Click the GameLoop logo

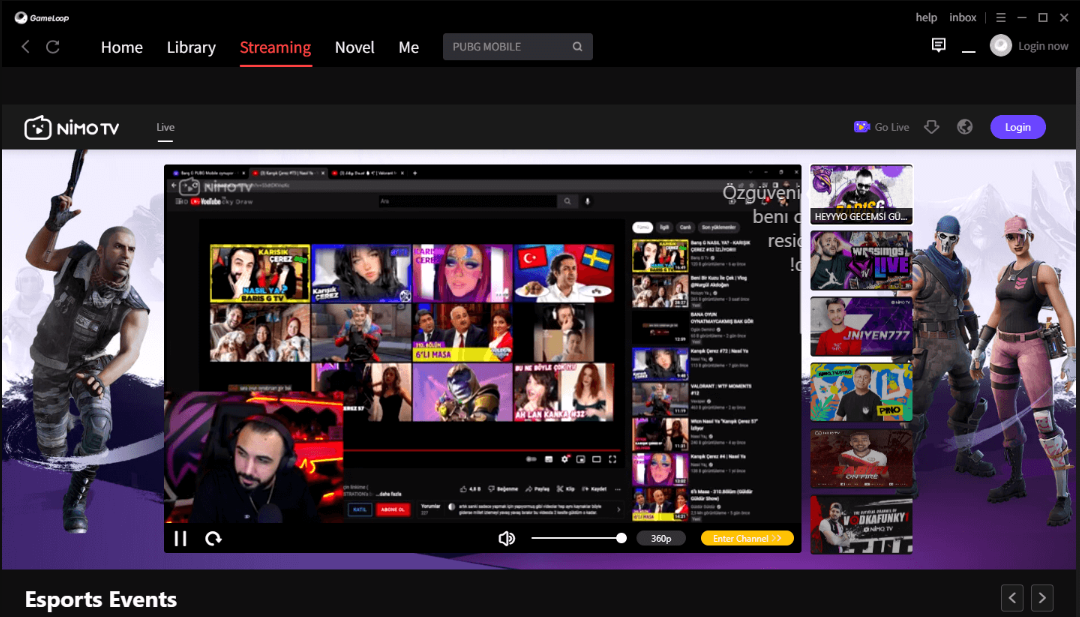42,17
